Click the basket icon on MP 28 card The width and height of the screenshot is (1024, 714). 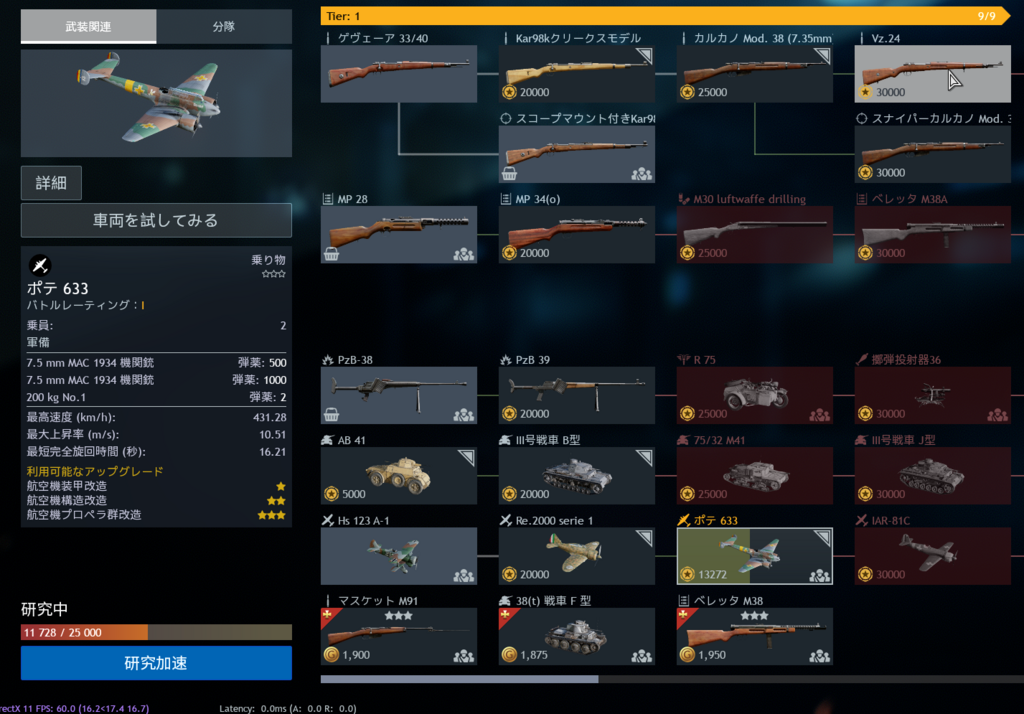click(x=332, y=254)
